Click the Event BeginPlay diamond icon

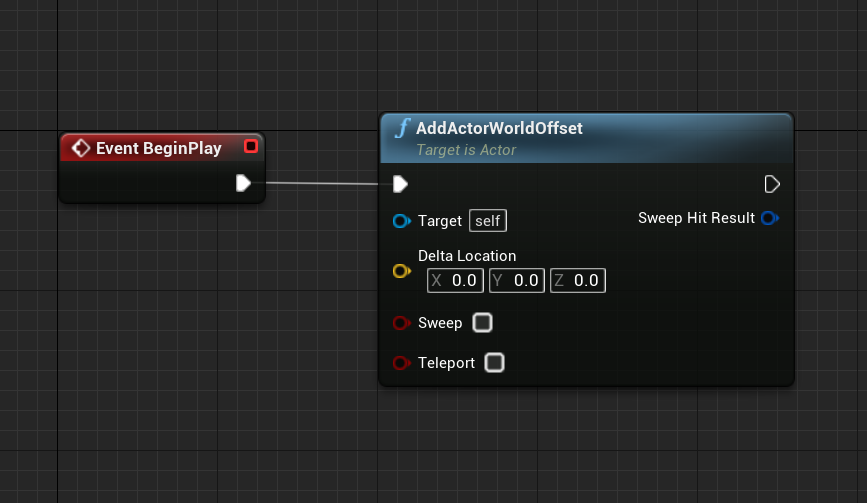(81, 148)
